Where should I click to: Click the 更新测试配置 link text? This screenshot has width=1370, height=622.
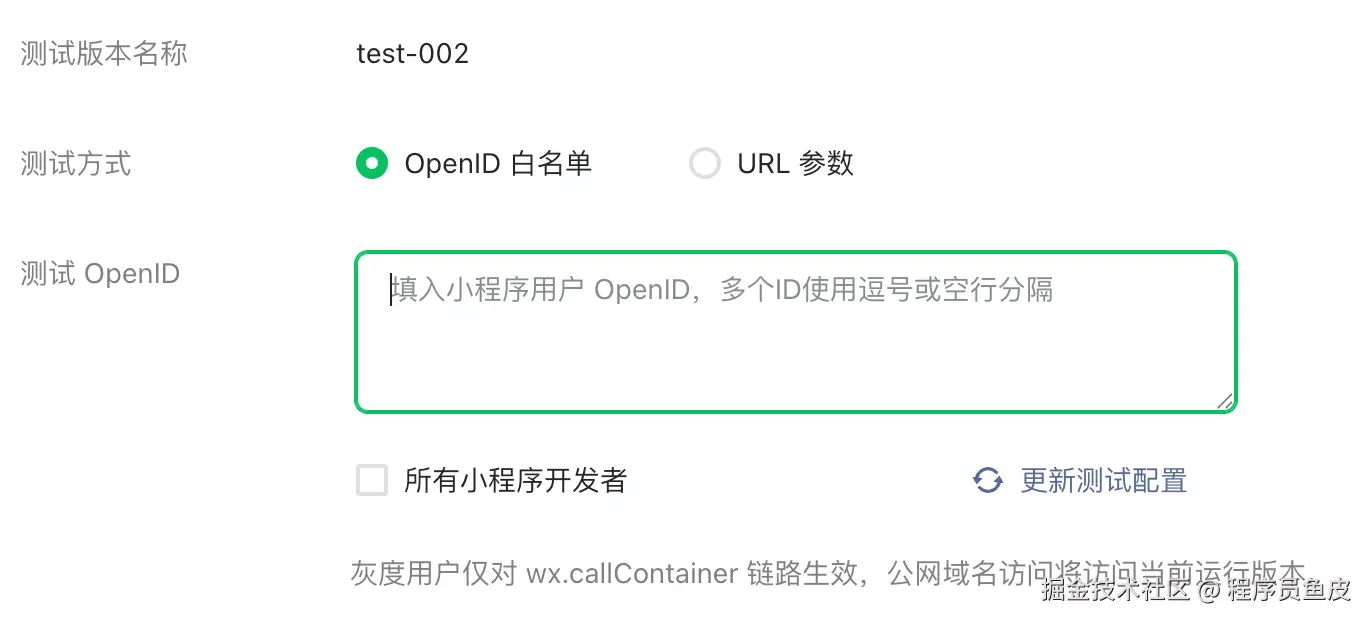pyautogui.click(x=1103, y=481)
